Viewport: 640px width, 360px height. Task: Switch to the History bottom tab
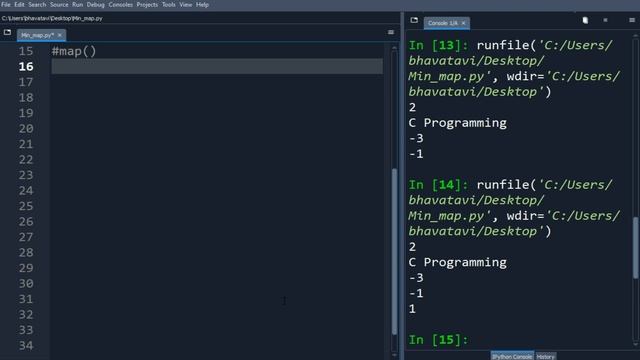545,356
